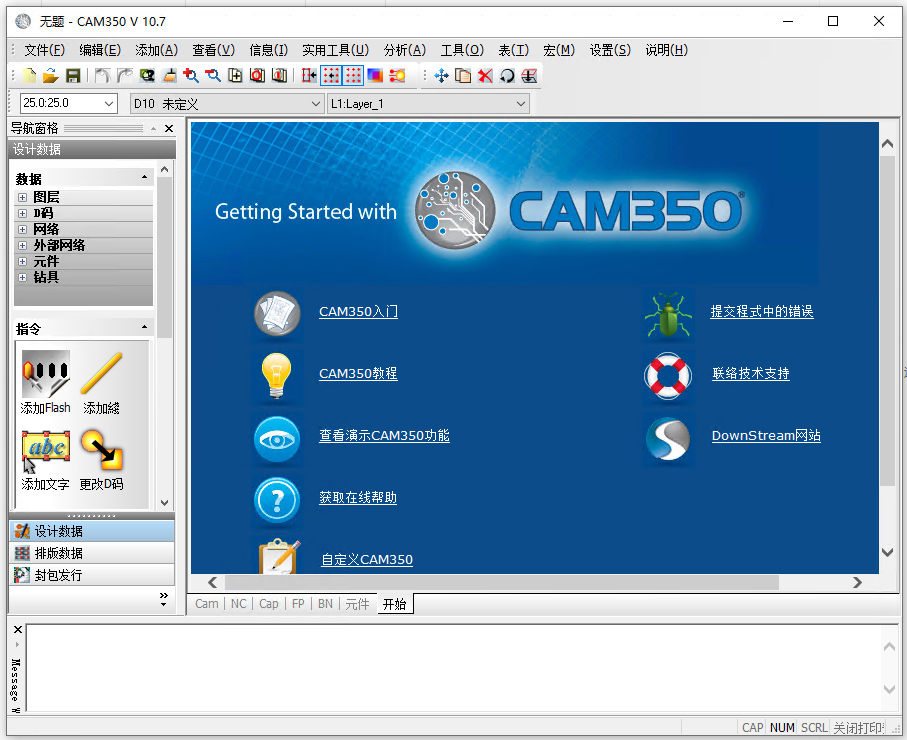Expand the 图层 tree node
The image size is (907, 740).
22,196
